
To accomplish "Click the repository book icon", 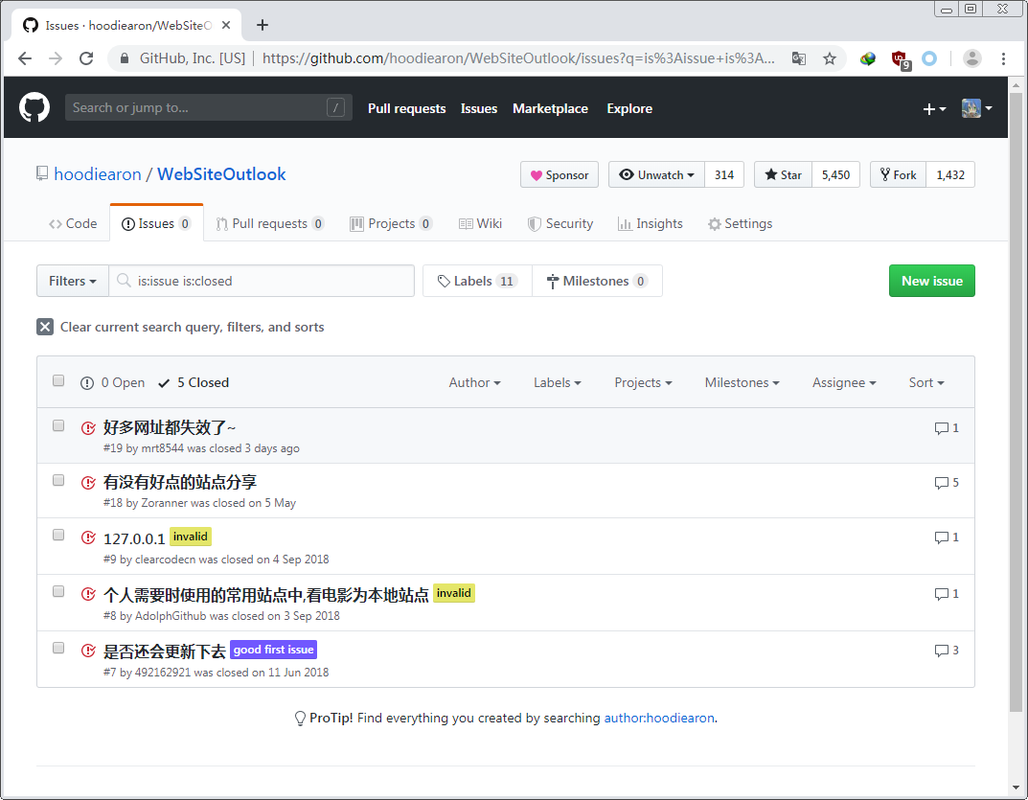I will (x=42, y=174).
